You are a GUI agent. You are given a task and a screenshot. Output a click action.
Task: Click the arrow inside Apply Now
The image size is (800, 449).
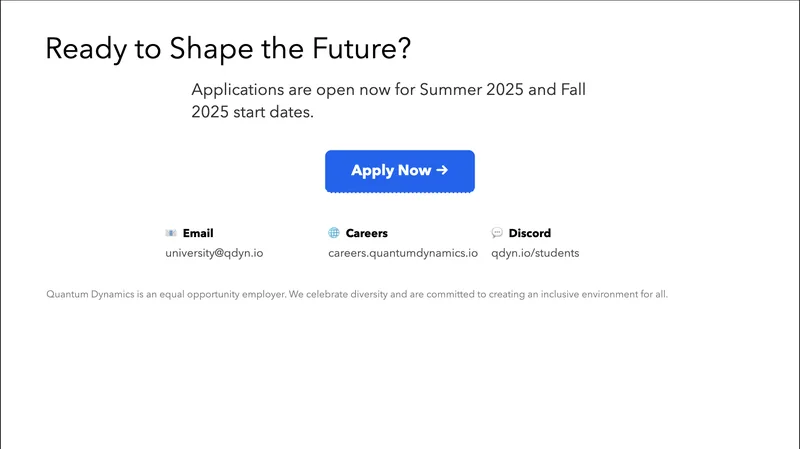tap(442, 171)
